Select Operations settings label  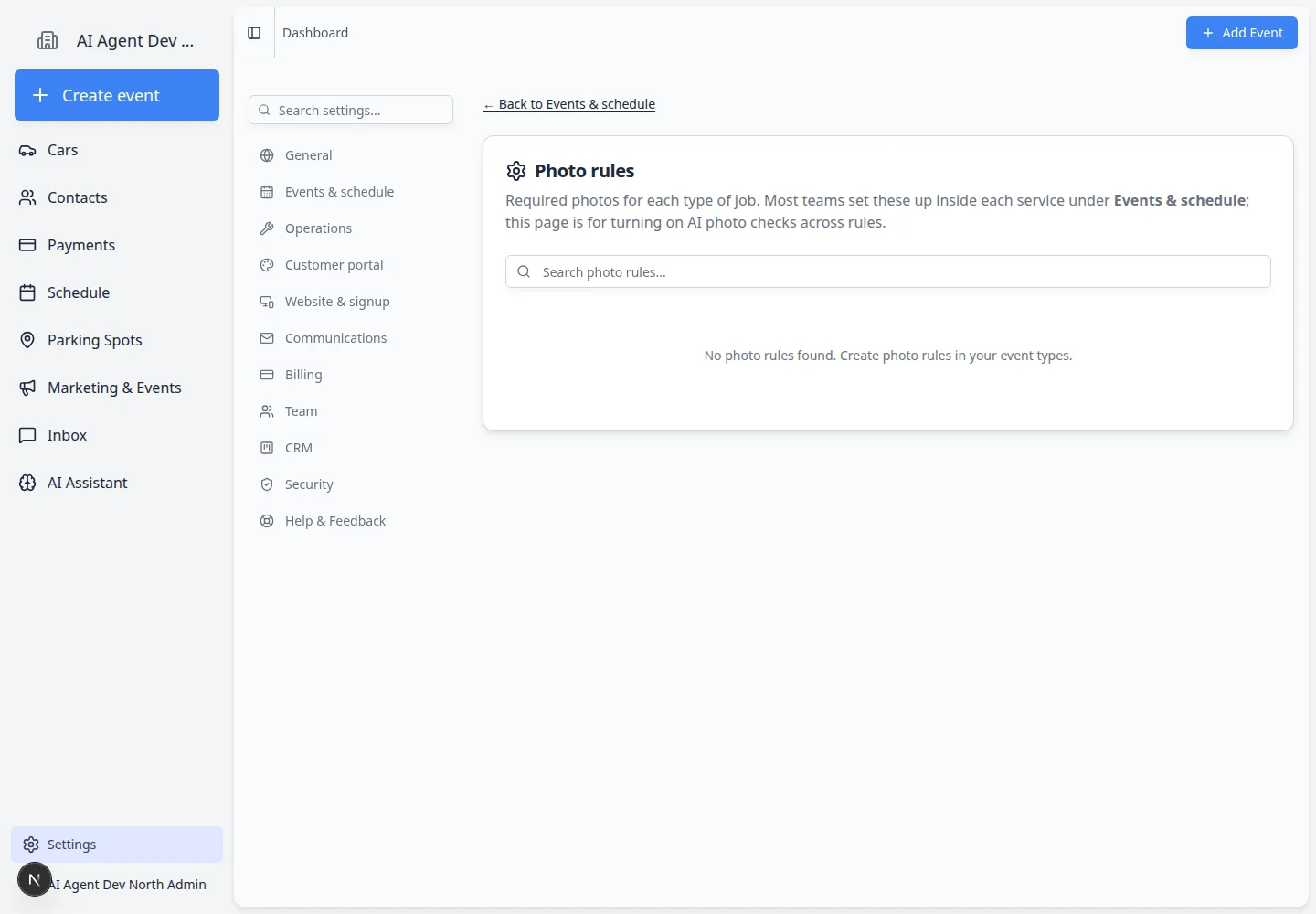tap(318, 228)
